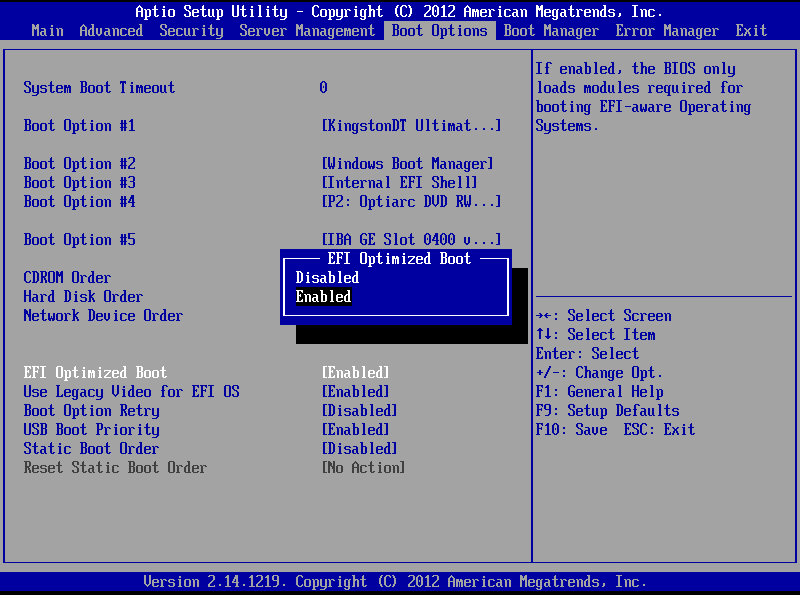
Task: Switch to the Advanced tab
Action: coord(111,31)
